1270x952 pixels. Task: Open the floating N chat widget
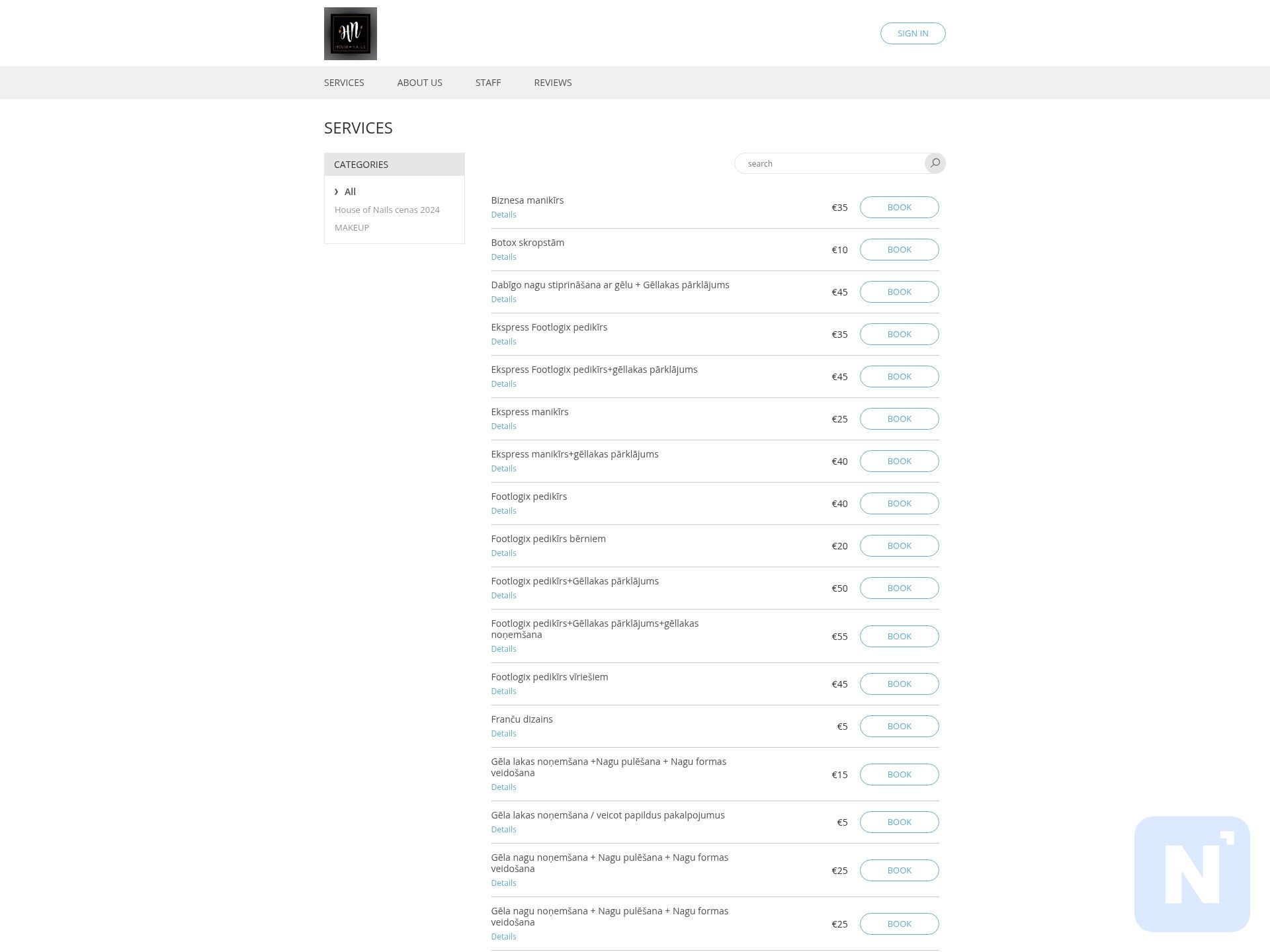(1192, 874)
